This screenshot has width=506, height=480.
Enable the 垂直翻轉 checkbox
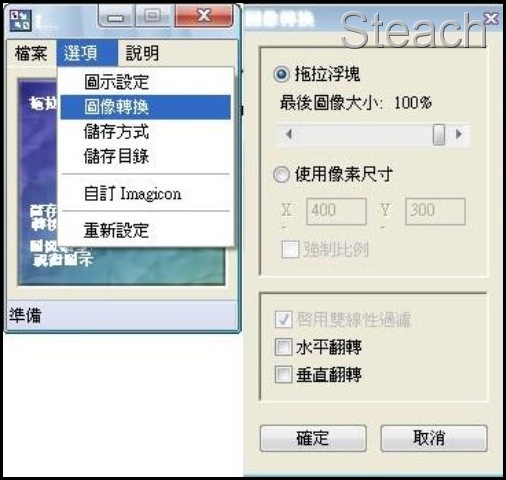tap(283, 374)
